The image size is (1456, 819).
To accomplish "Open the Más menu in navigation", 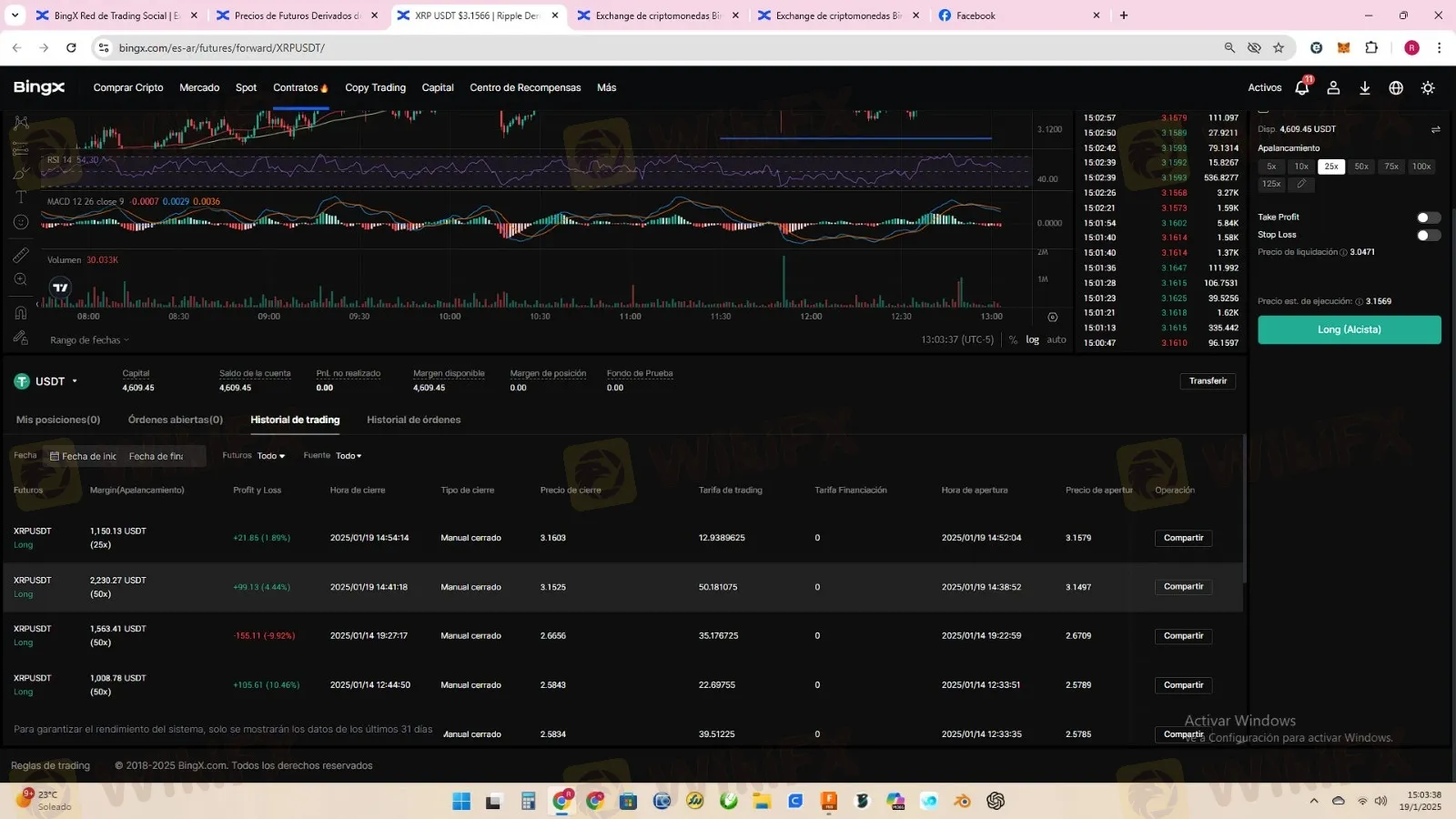I will point(606,87).
